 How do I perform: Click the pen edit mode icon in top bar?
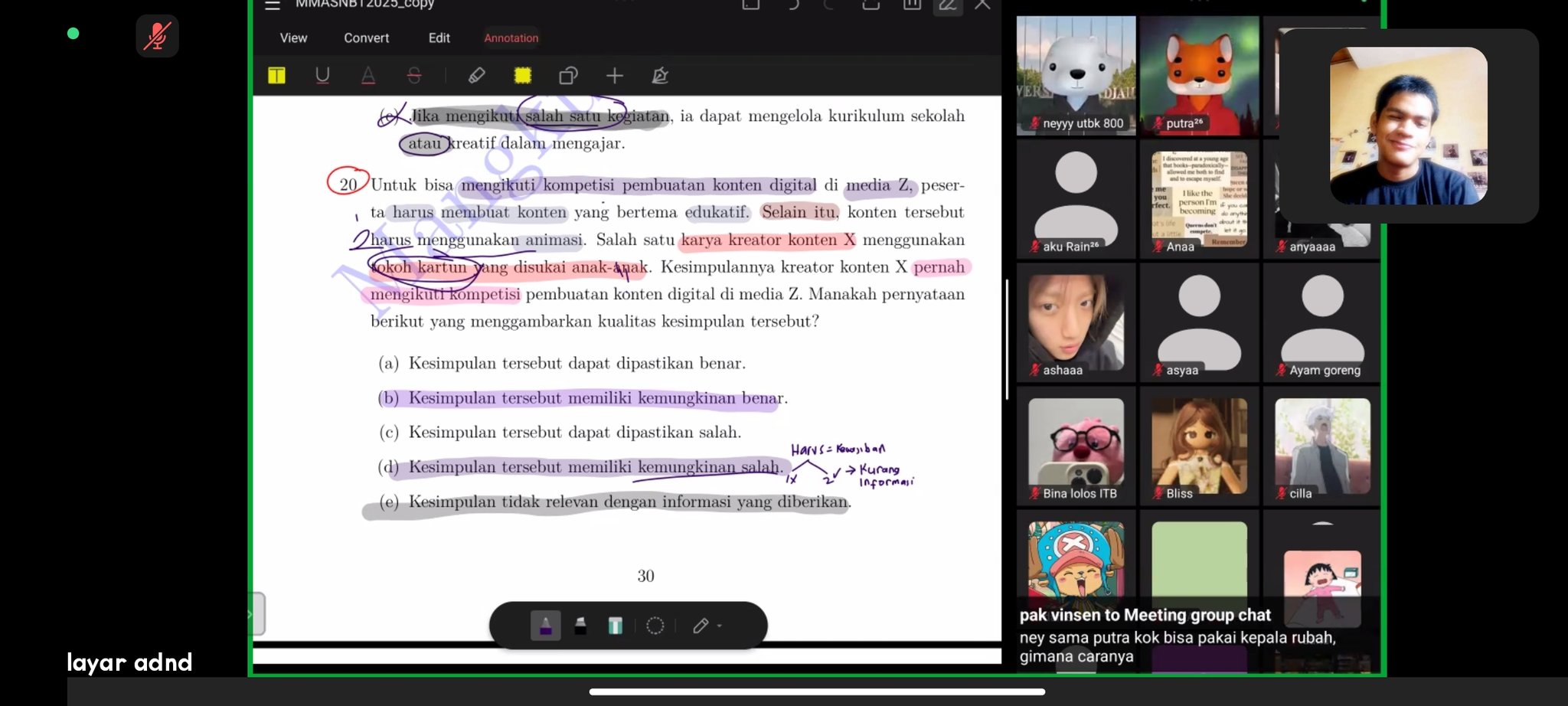948,5
